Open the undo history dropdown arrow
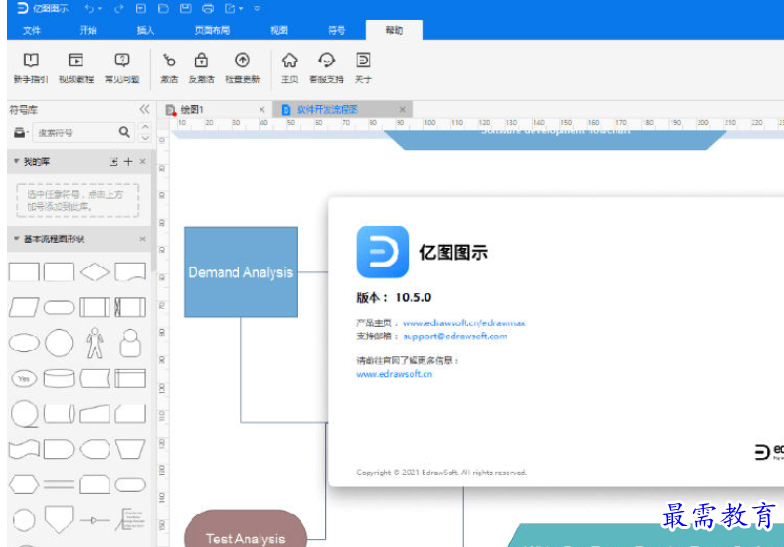The width and height of the screenshot is (784, 547). 100,8
